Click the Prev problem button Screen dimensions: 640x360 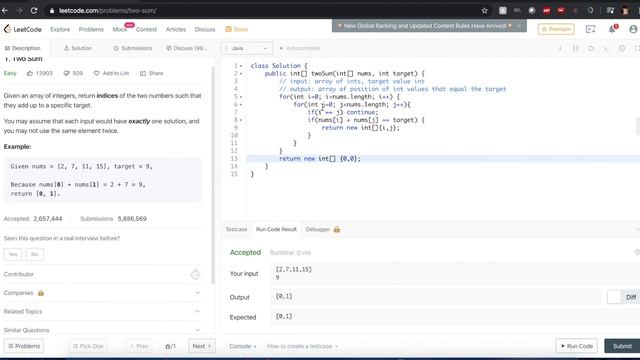point(139,346)
